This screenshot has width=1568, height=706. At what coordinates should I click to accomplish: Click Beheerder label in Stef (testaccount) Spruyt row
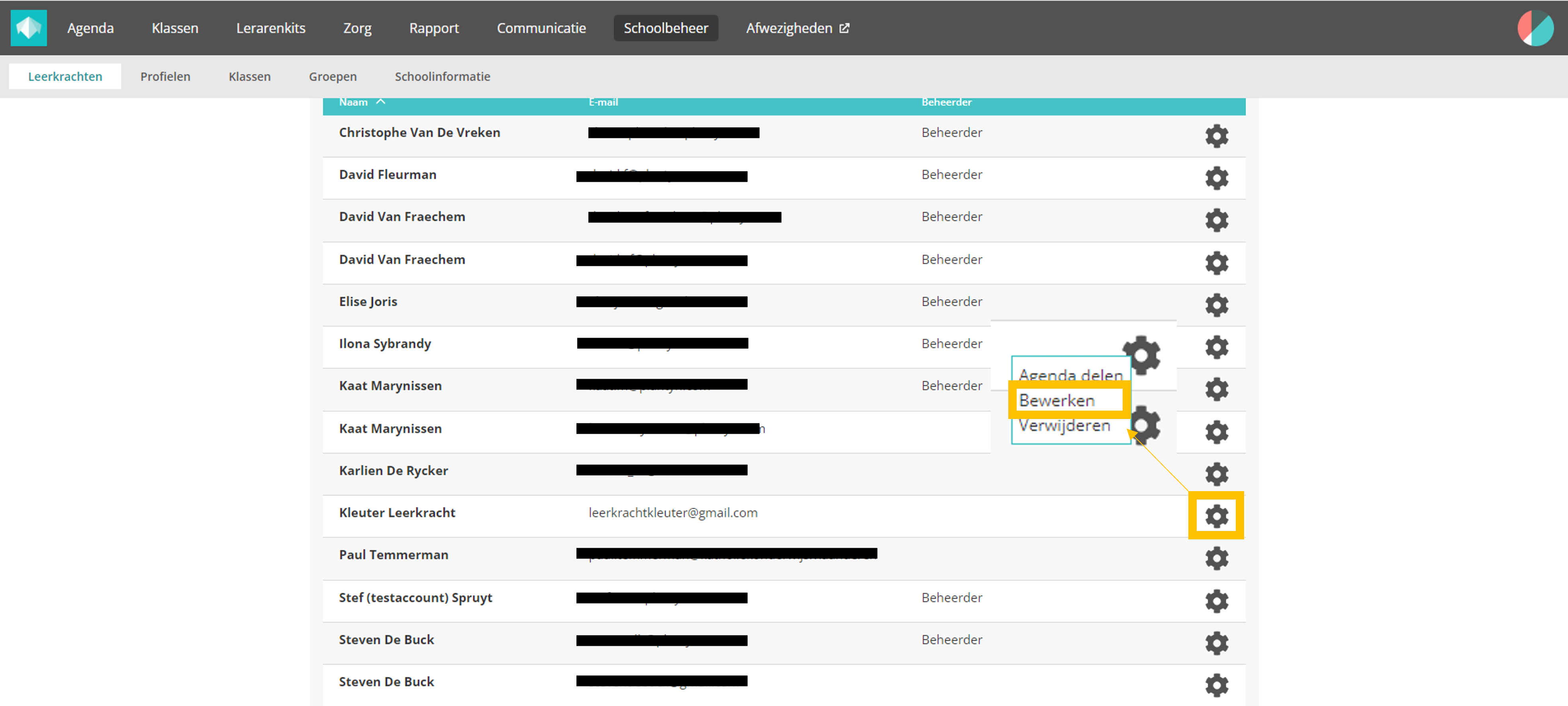click(x=951, y=597)
